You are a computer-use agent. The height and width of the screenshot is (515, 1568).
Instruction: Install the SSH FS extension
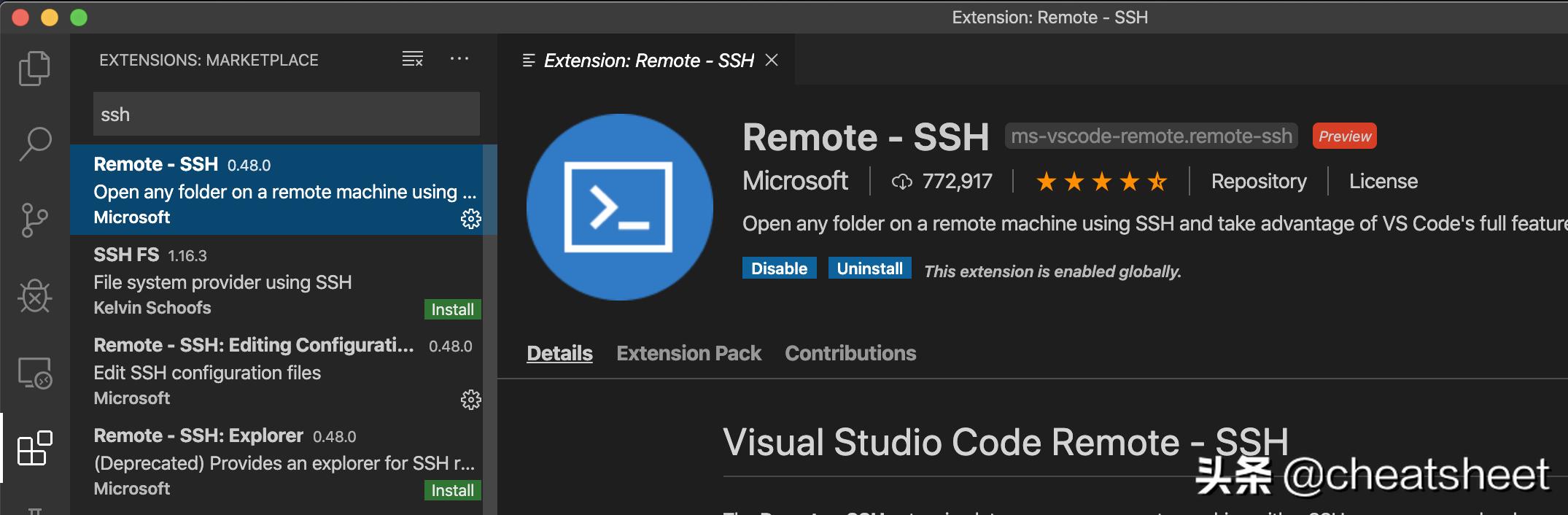point(452,309)
